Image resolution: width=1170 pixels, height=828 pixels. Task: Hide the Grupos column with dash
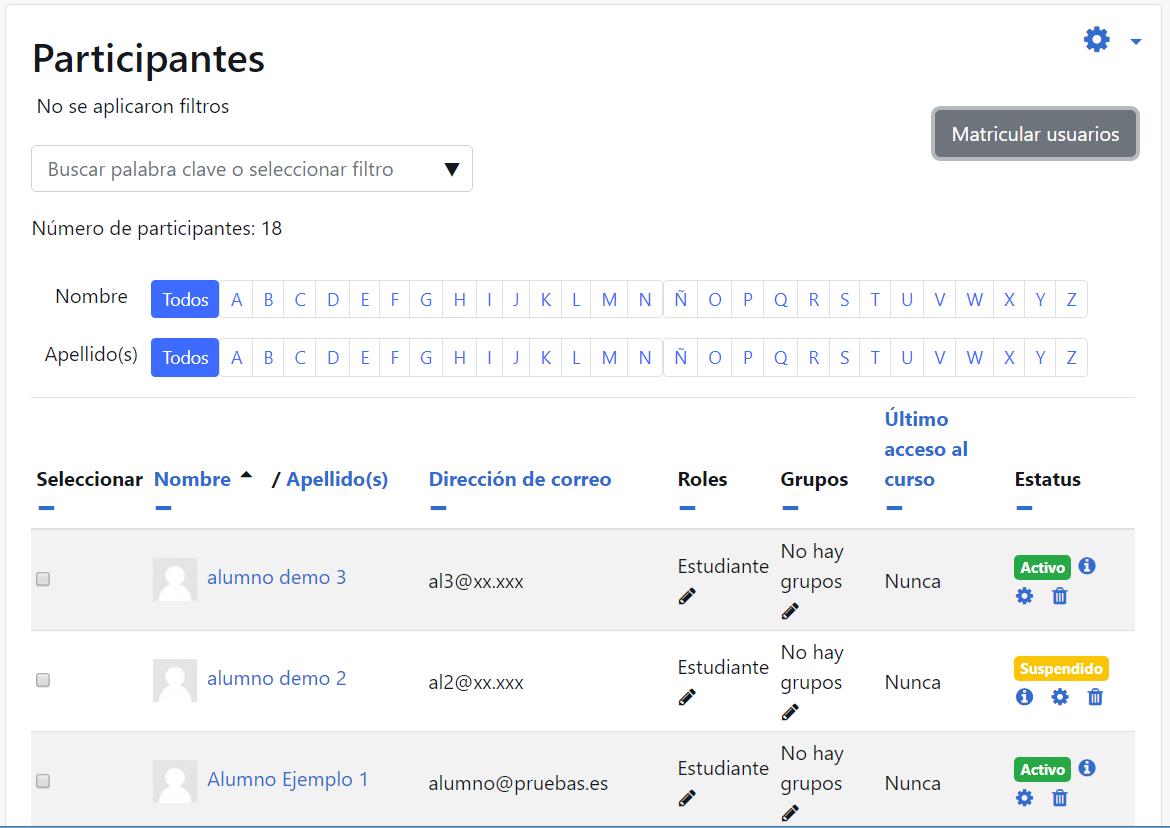(x=790, y=508)
